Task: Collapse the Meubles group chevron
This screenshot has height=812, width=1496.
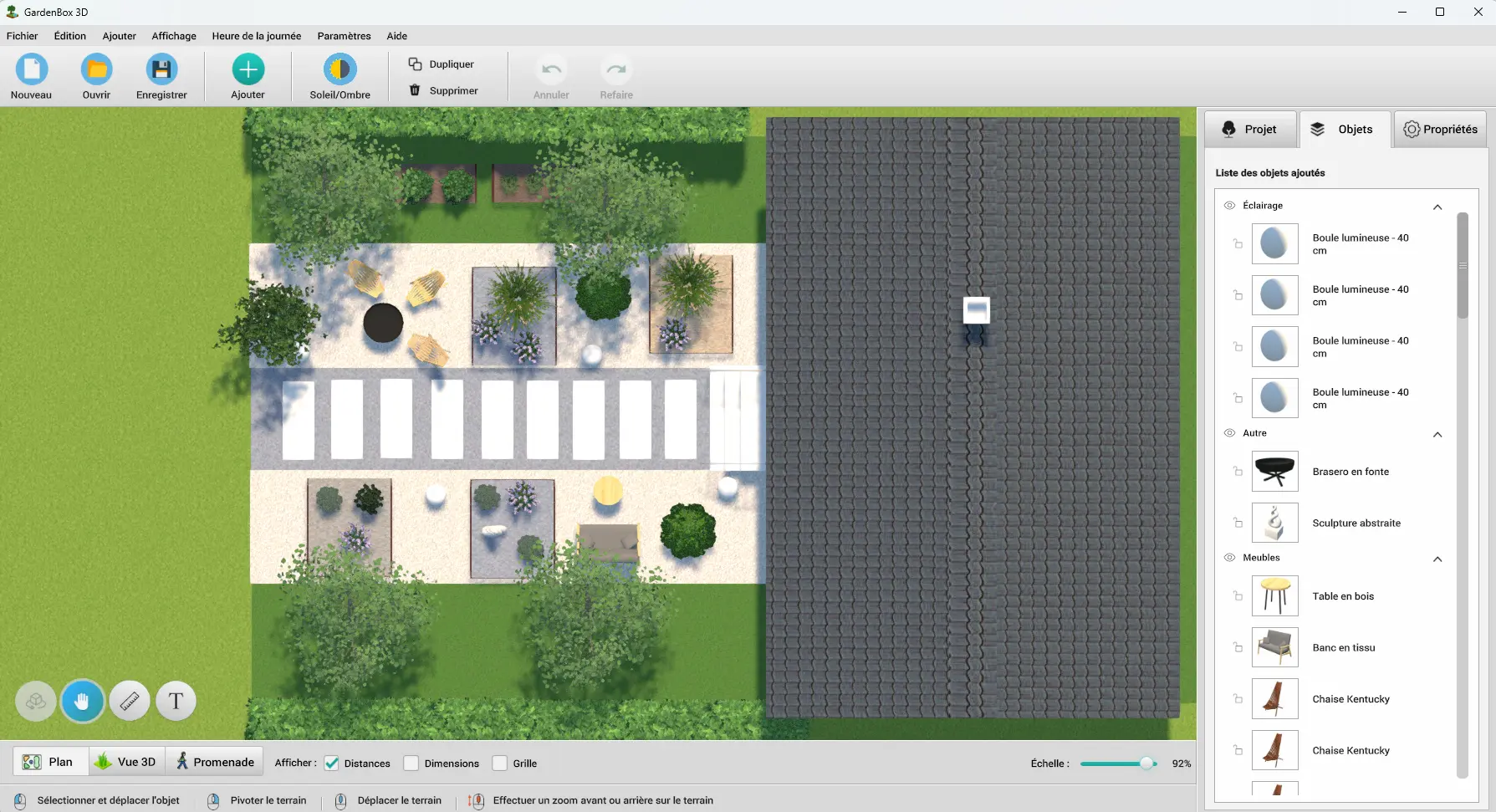Action: (x=1437, y=559)
